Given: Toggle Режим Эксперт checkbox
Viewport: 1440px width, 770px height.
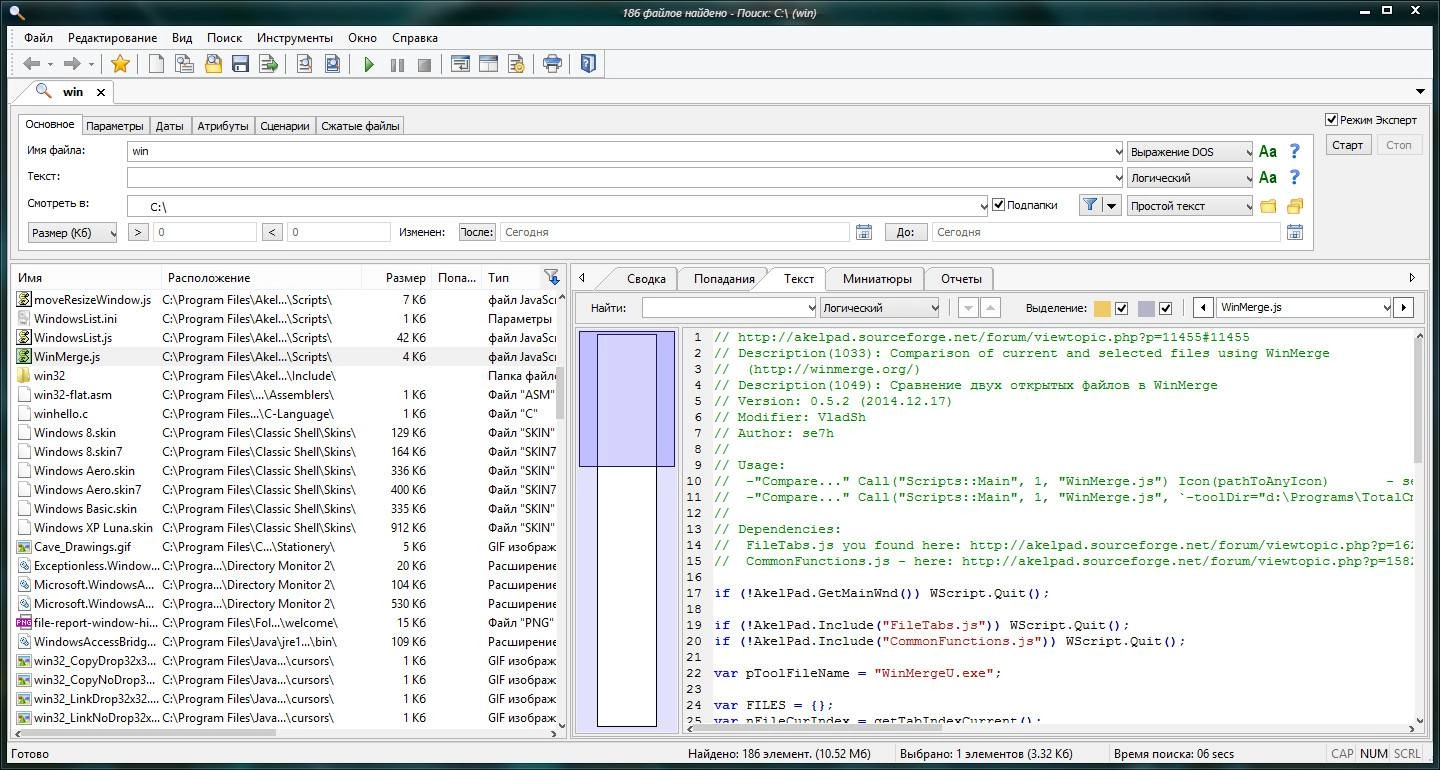Looking at the screenshot, I should click(1331, 120).
